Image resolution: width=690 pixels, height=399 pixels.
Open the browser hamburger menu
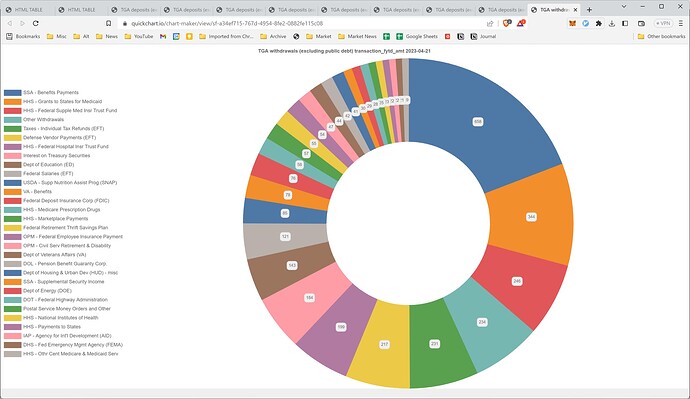tap(681, 23)
